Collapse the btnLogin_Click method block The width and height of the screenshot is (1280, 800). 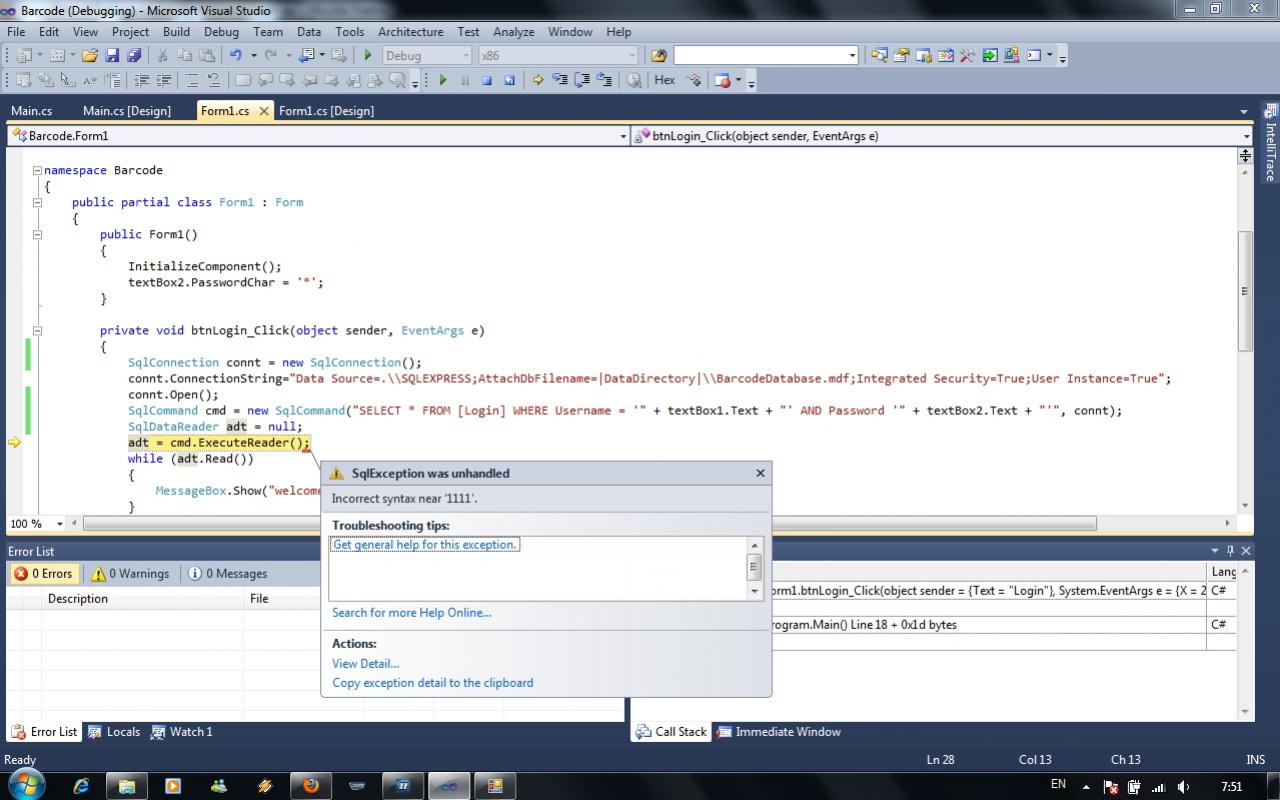[37, 330]
